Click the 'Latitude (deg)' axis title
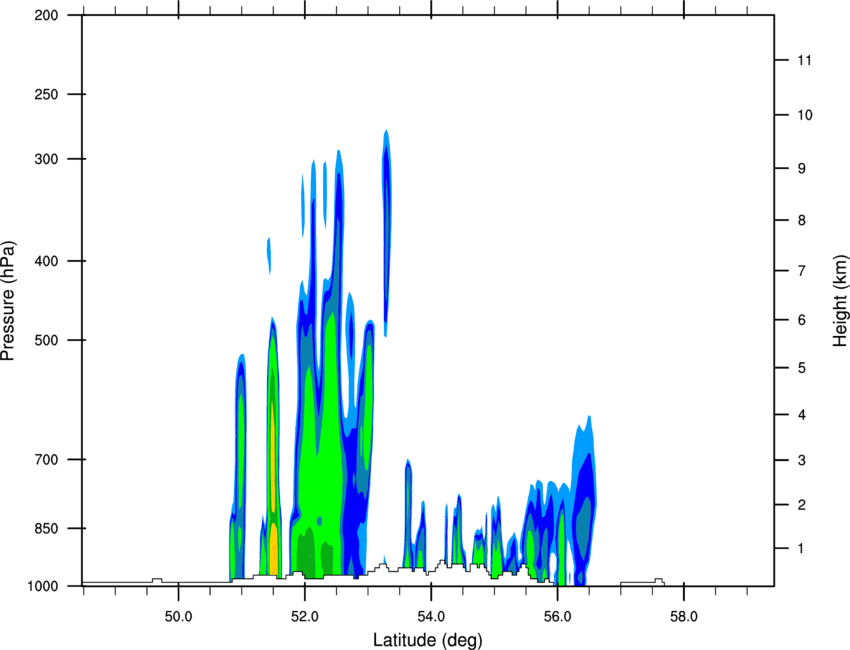This screenshot has width=850, height=650. click(428, 640)
